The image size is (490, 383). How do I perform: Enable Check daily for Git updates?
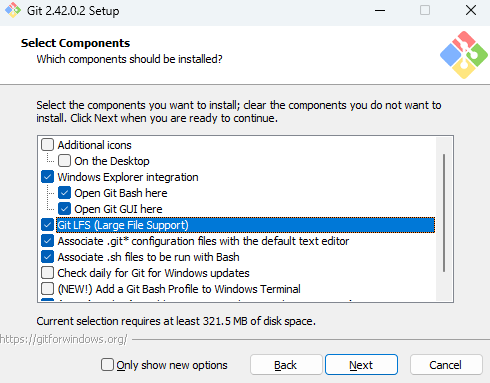(x=47, y=273)
